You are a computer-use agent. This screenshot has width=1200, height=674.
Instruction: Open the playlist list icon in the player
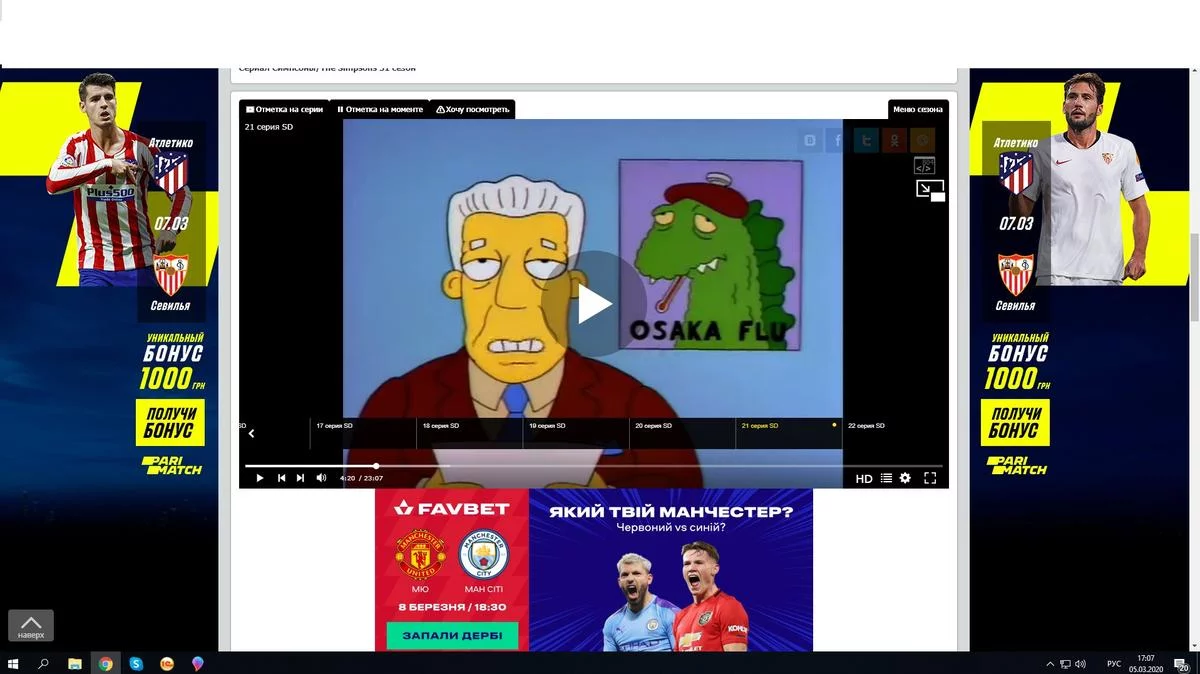tap(886, 478)
